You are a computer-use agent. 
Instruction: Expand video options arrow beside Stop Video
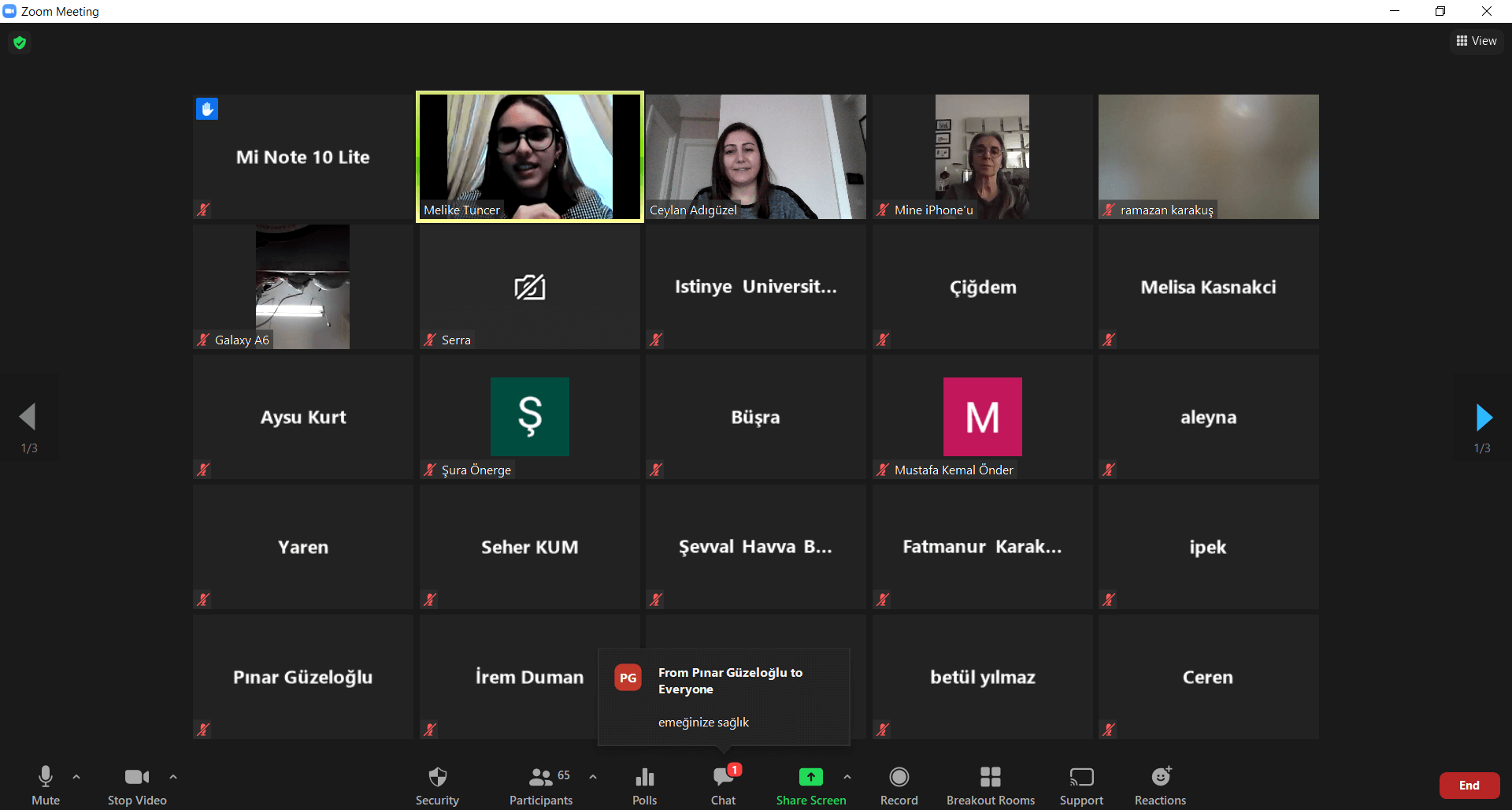[x=173, y=777]
